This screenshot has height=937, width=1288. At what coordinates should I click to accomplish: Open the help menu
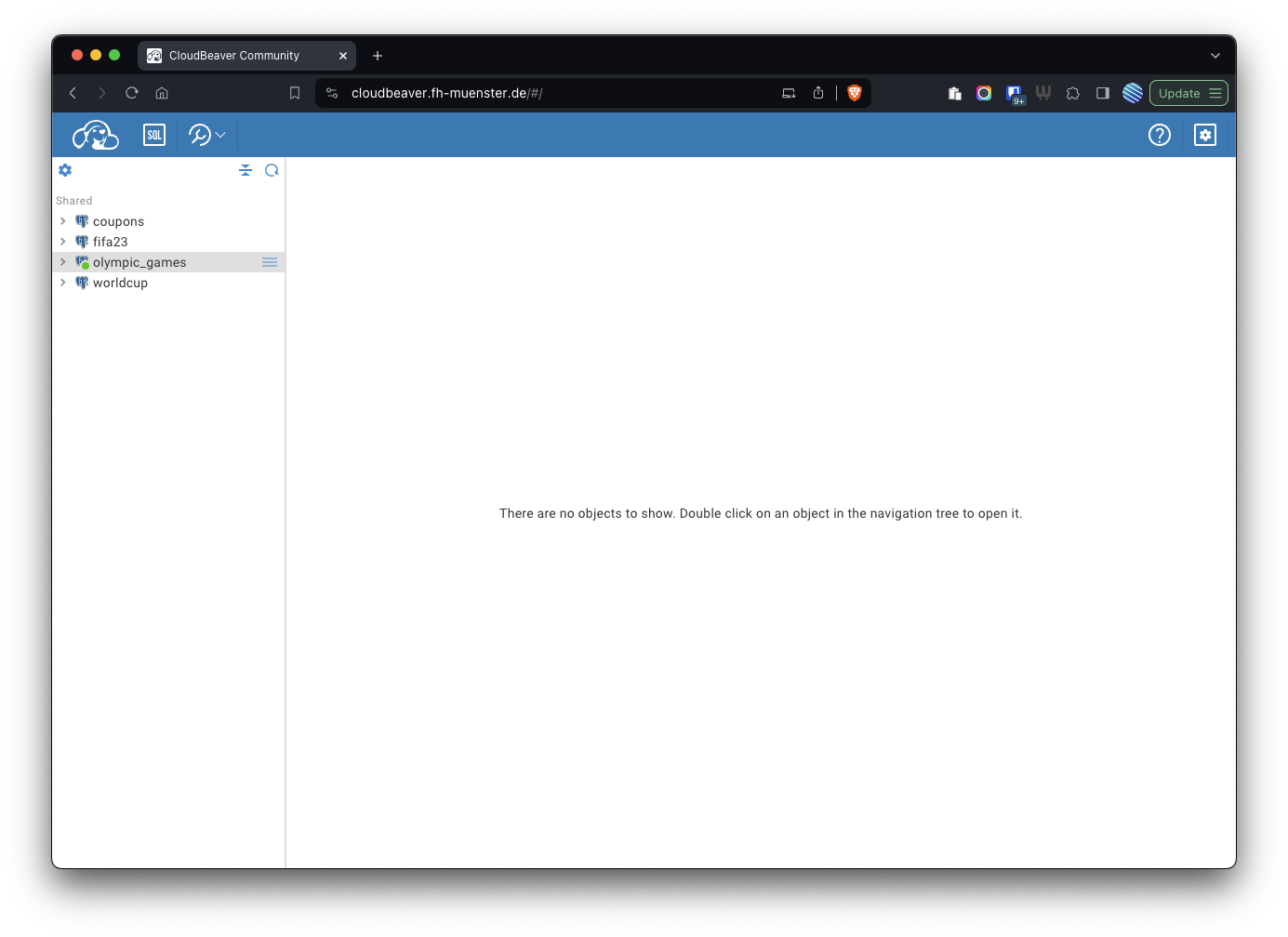[x=1159, y=135]
